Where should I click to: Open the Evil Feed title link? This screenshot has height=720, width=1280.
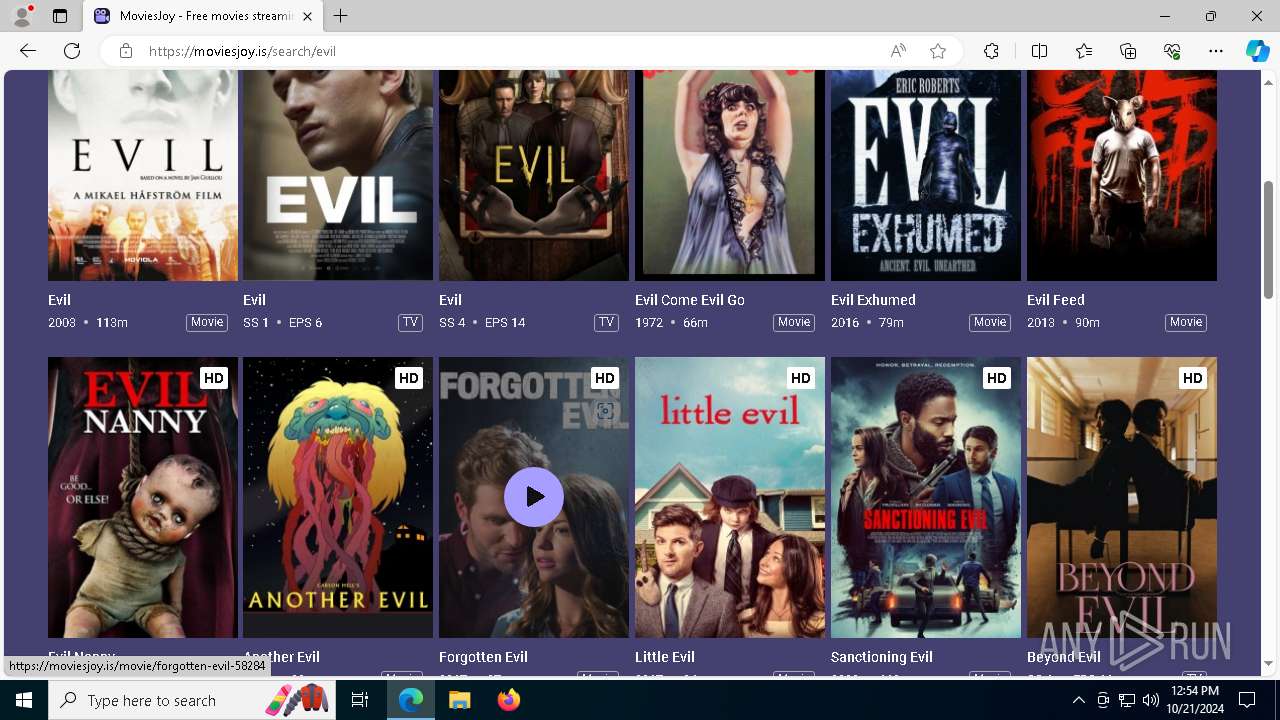[1056, 300]
